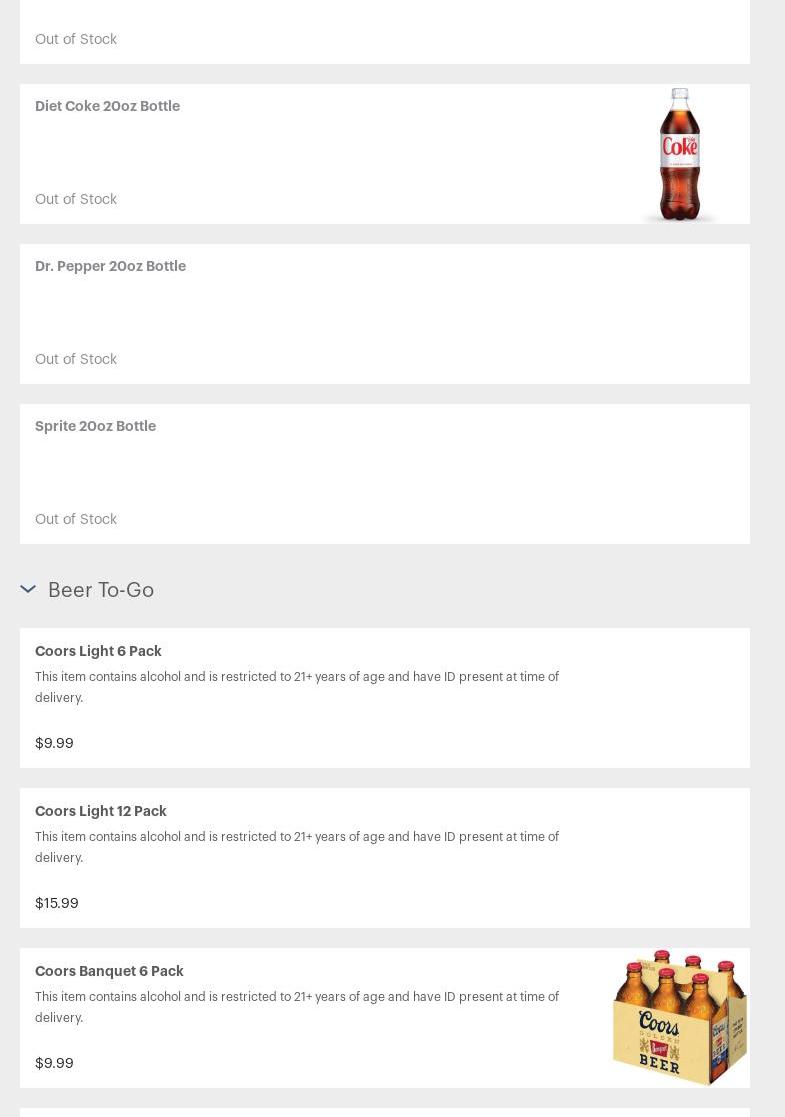Click the $15.99 price of Coors Light 12 Pack
785x1117 pixels.
56,903
